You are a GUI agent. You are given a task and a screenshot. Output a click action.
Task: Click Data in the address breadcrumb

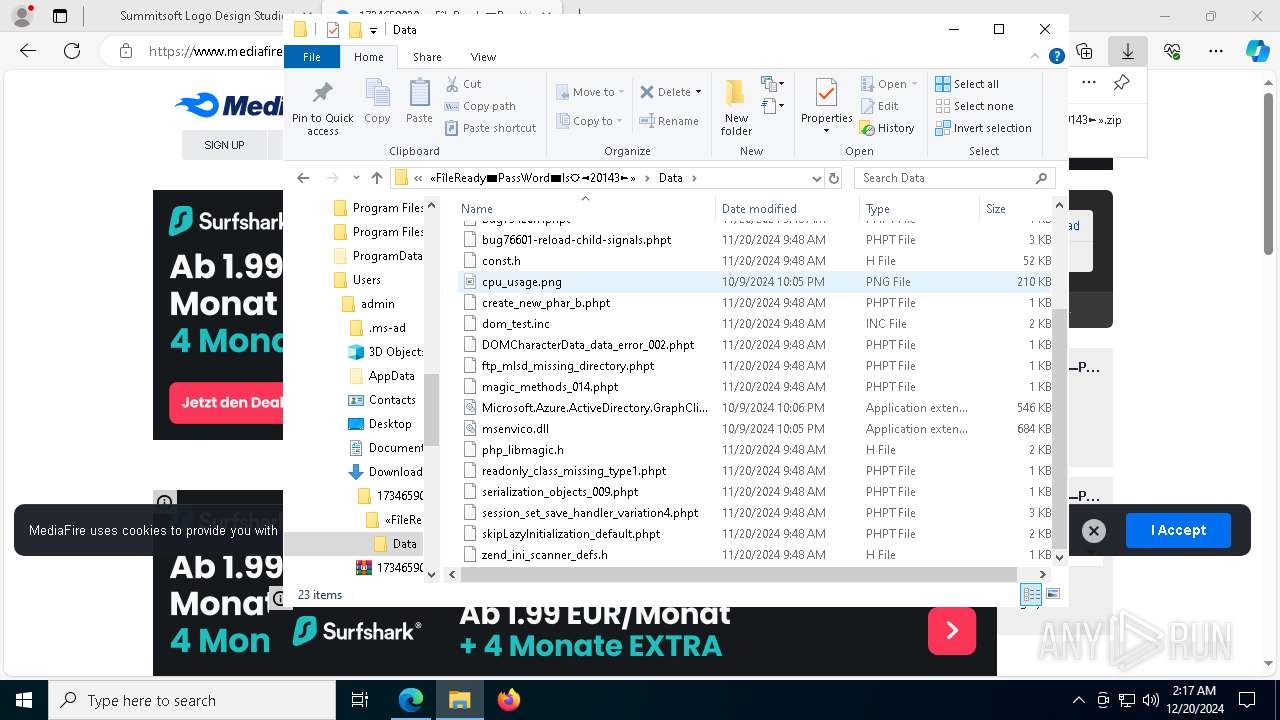tap(670, 178)
